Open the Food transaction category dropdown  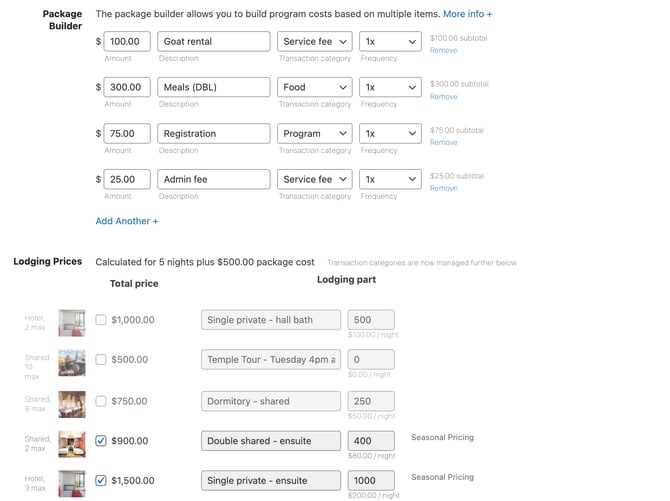click(314, 87)
